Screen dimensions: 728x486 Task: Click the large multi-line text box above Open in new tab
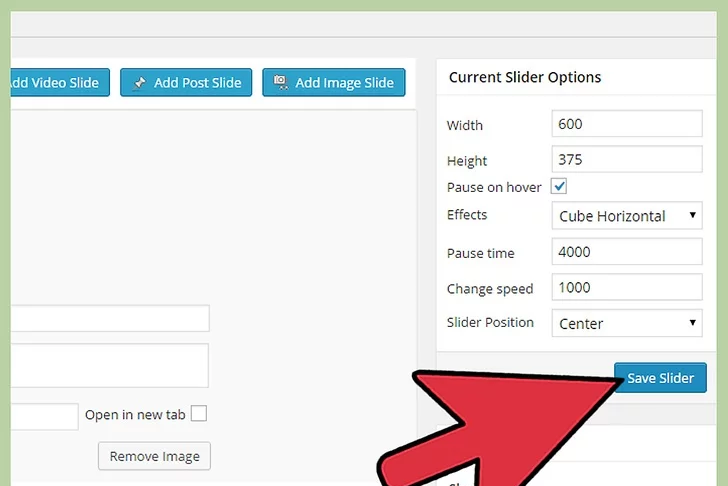[110, 365]
